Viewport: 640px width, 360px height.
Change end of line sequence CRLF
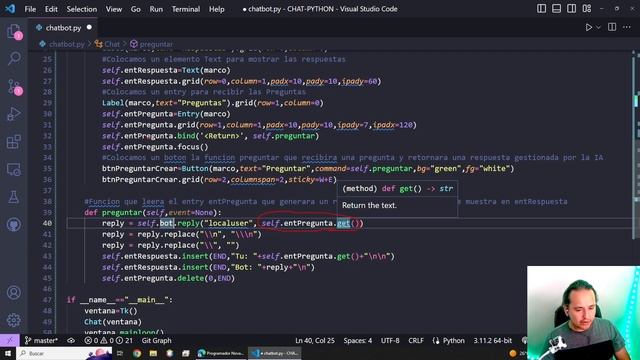coord(416,340)
